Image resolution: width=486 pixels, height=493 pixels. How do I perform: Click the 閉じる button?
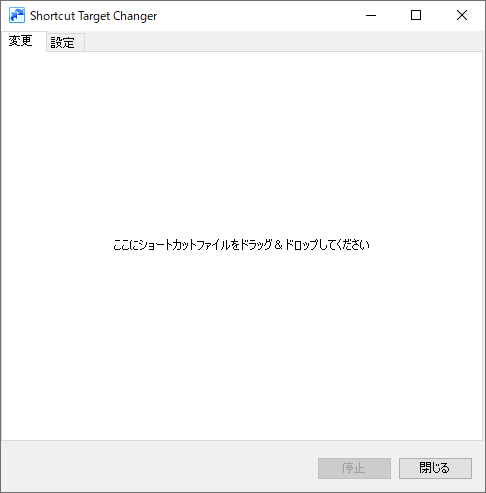(435, 468)
